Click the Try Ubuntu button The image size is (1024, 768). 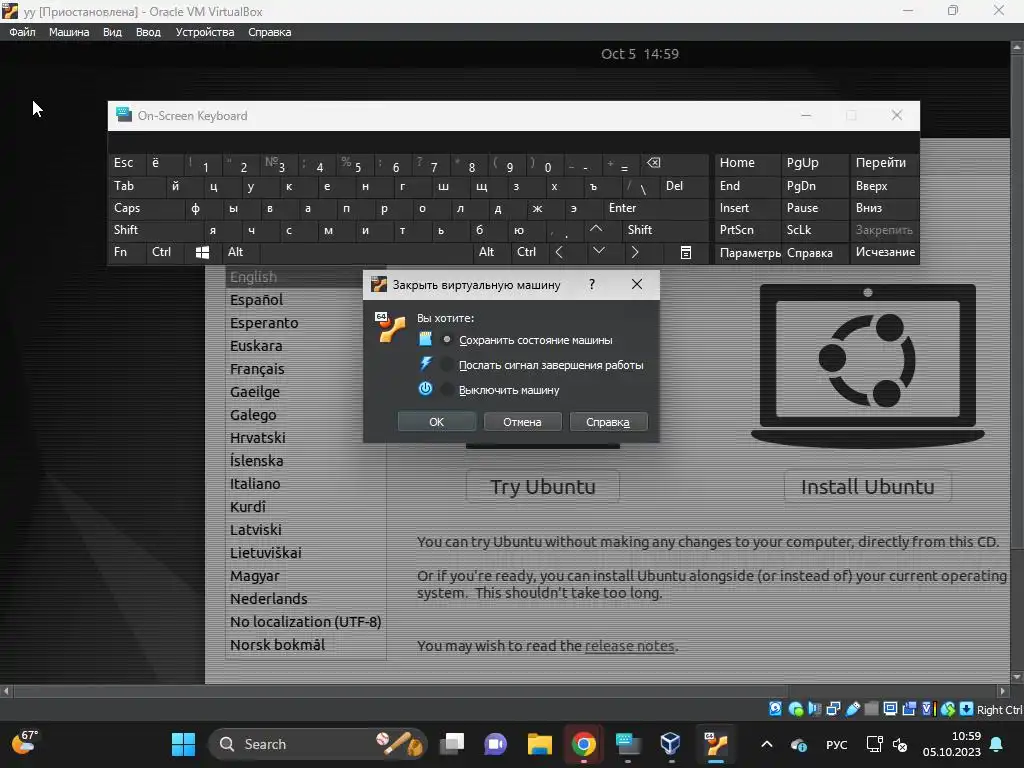(x=543, y=487)
